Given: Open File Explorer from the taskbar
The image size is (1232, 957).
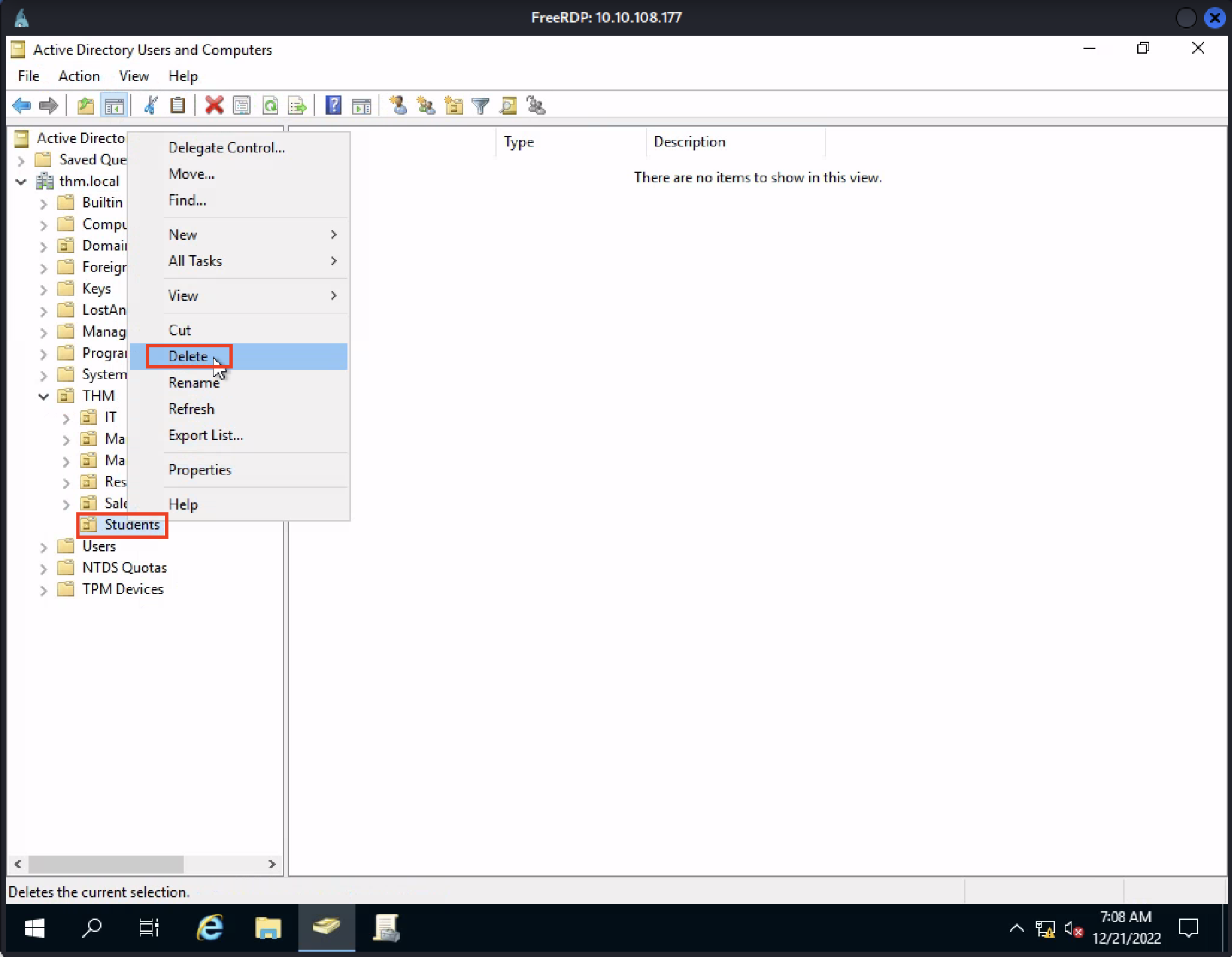Looking at the screenshot, I should (268, 928).
